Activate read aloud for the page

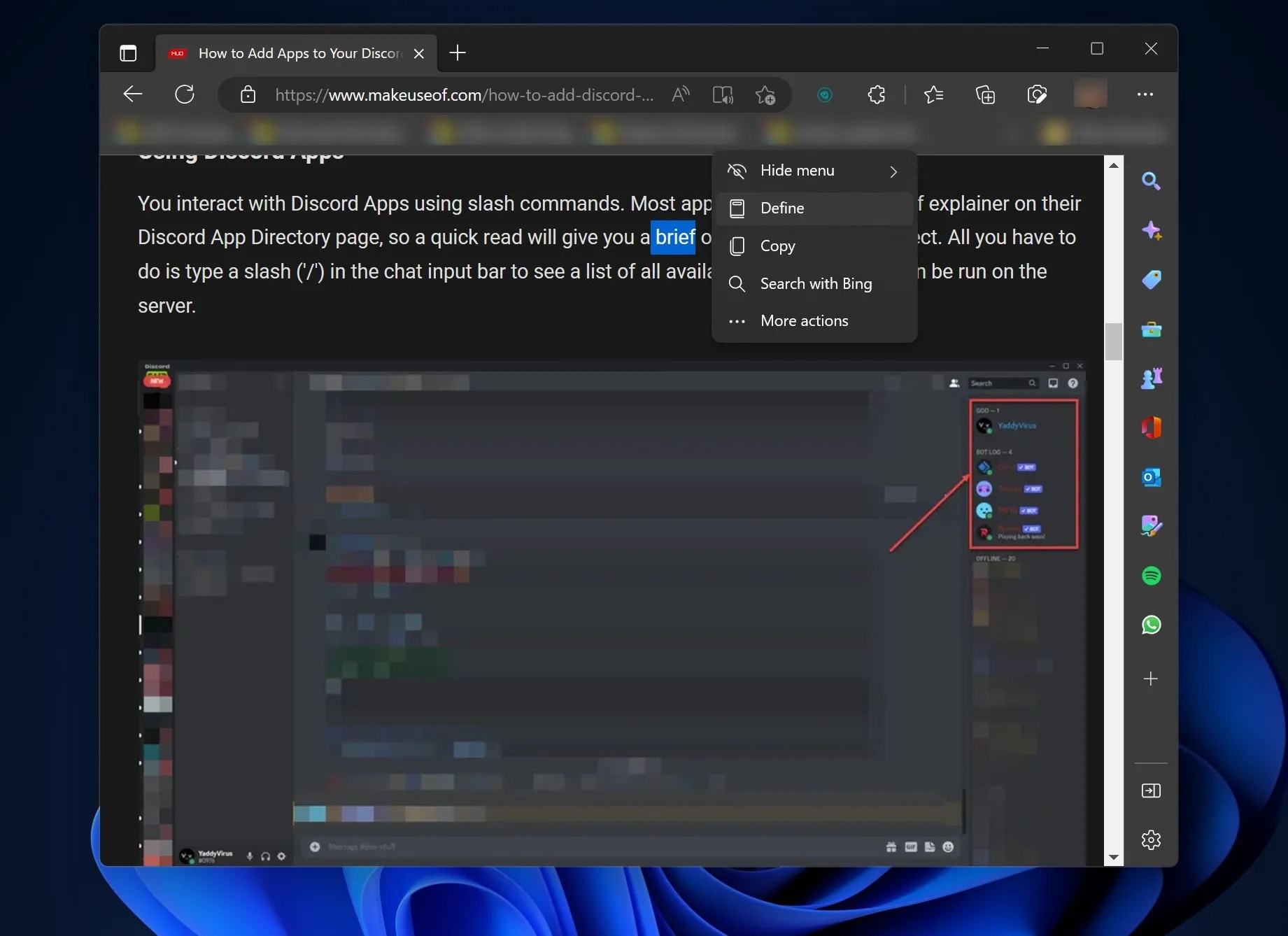pos(679,94)
